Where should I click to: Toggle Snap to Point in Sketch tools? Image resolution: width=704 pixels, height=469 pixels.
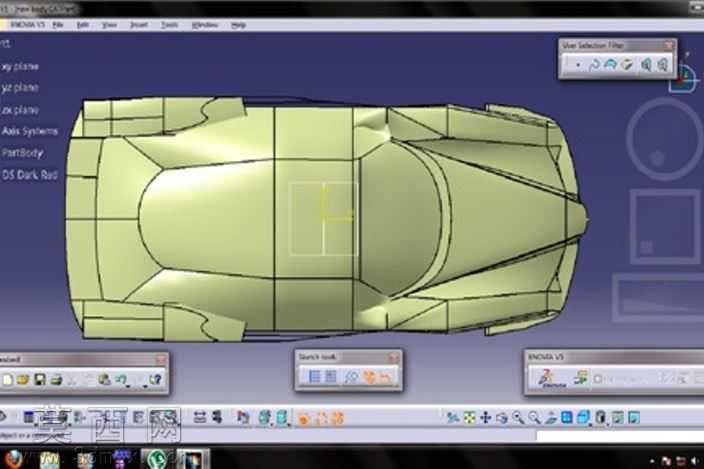(x=331, y=377)
